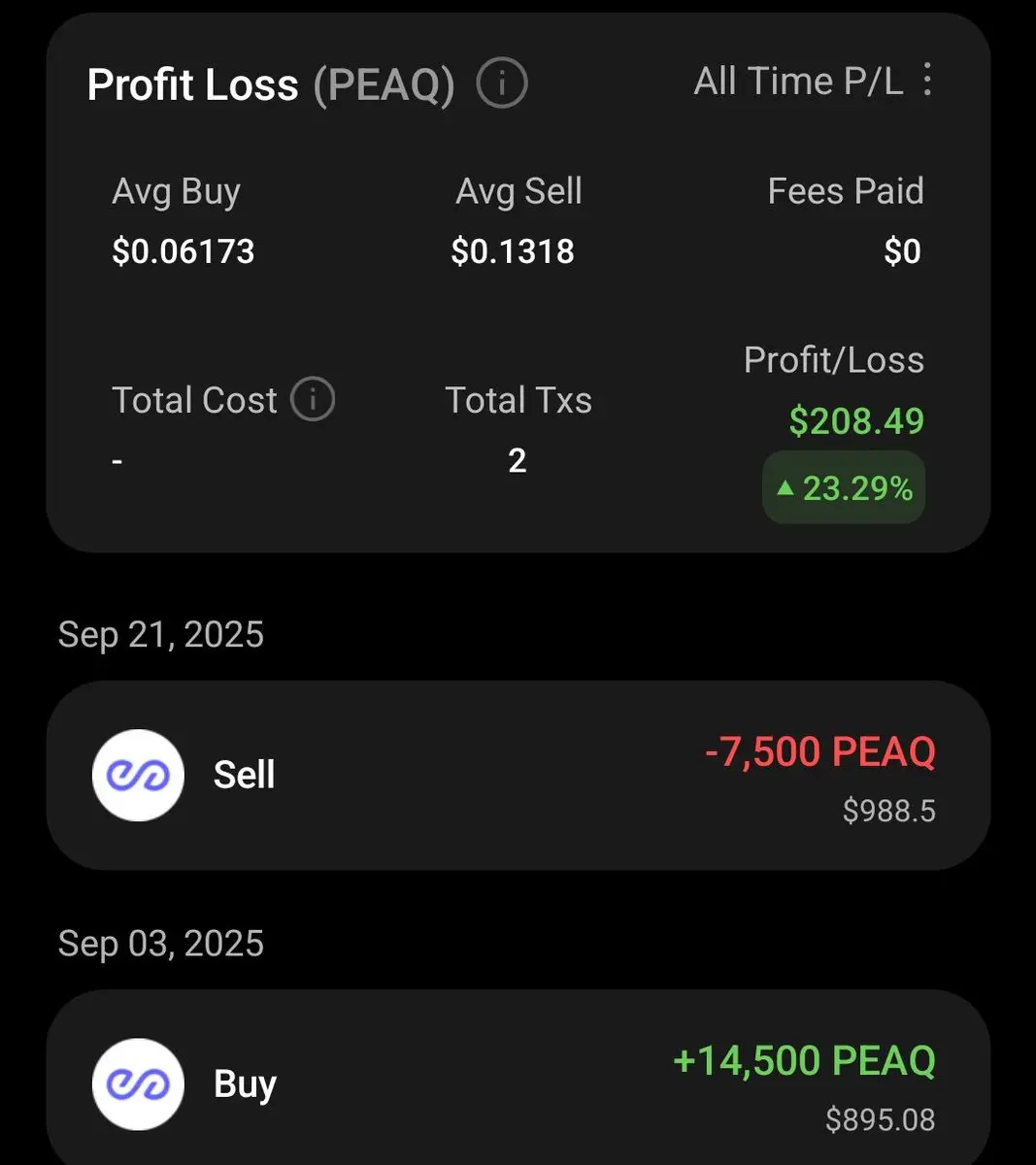
Task: Tap the +14,500 PEAQ buy amount
Action: (x=804, y=1061)
